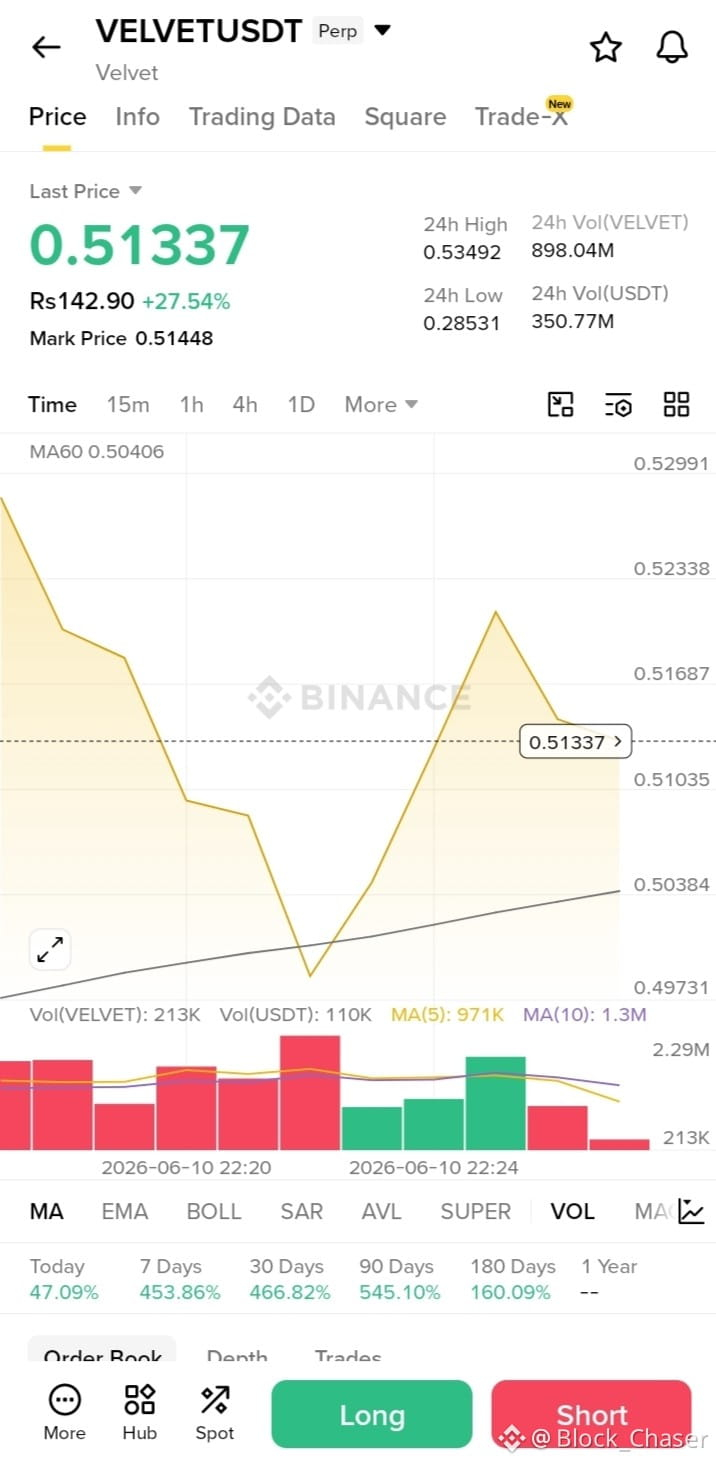Expand the Perp contract dropdown arrow
716x1464 pixels.
pyautogui.click(x=382, y=30)
